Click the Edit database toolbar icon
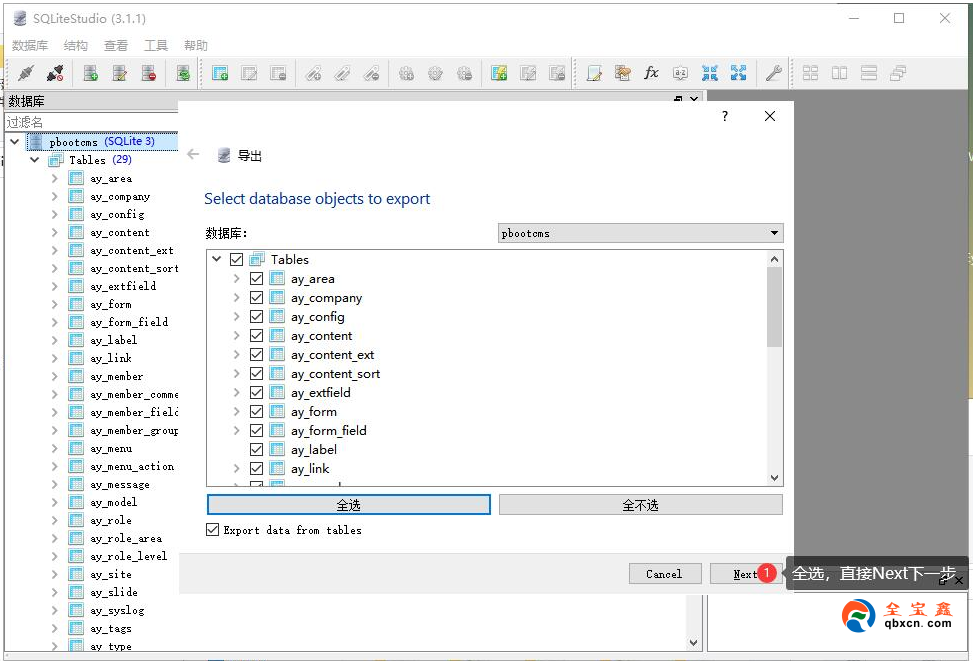This screenshot has width=973, height=661. pyautogui.click(x=120, y=73)
